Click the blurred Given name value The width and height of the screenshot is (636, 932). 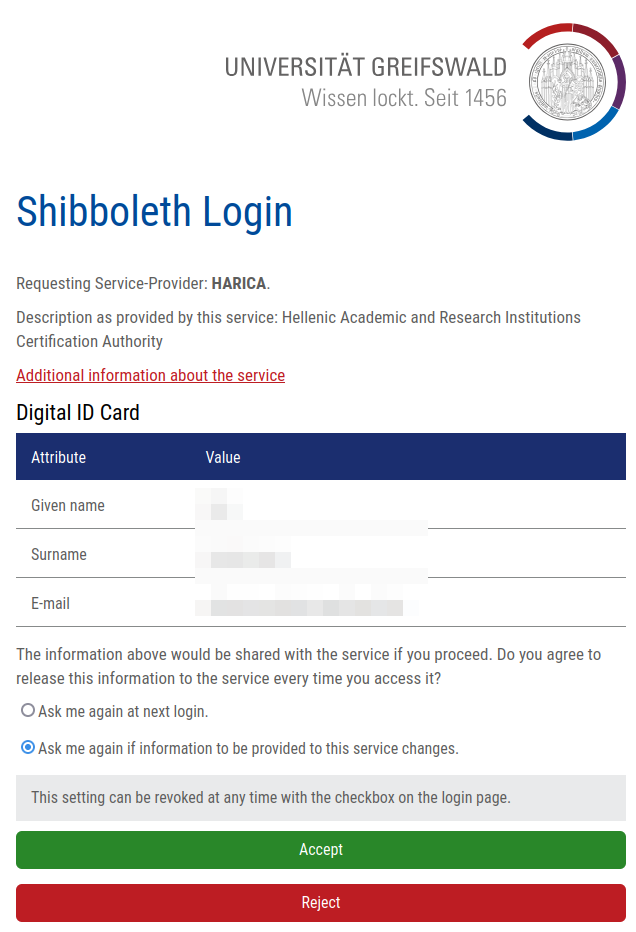pos(220,505)
